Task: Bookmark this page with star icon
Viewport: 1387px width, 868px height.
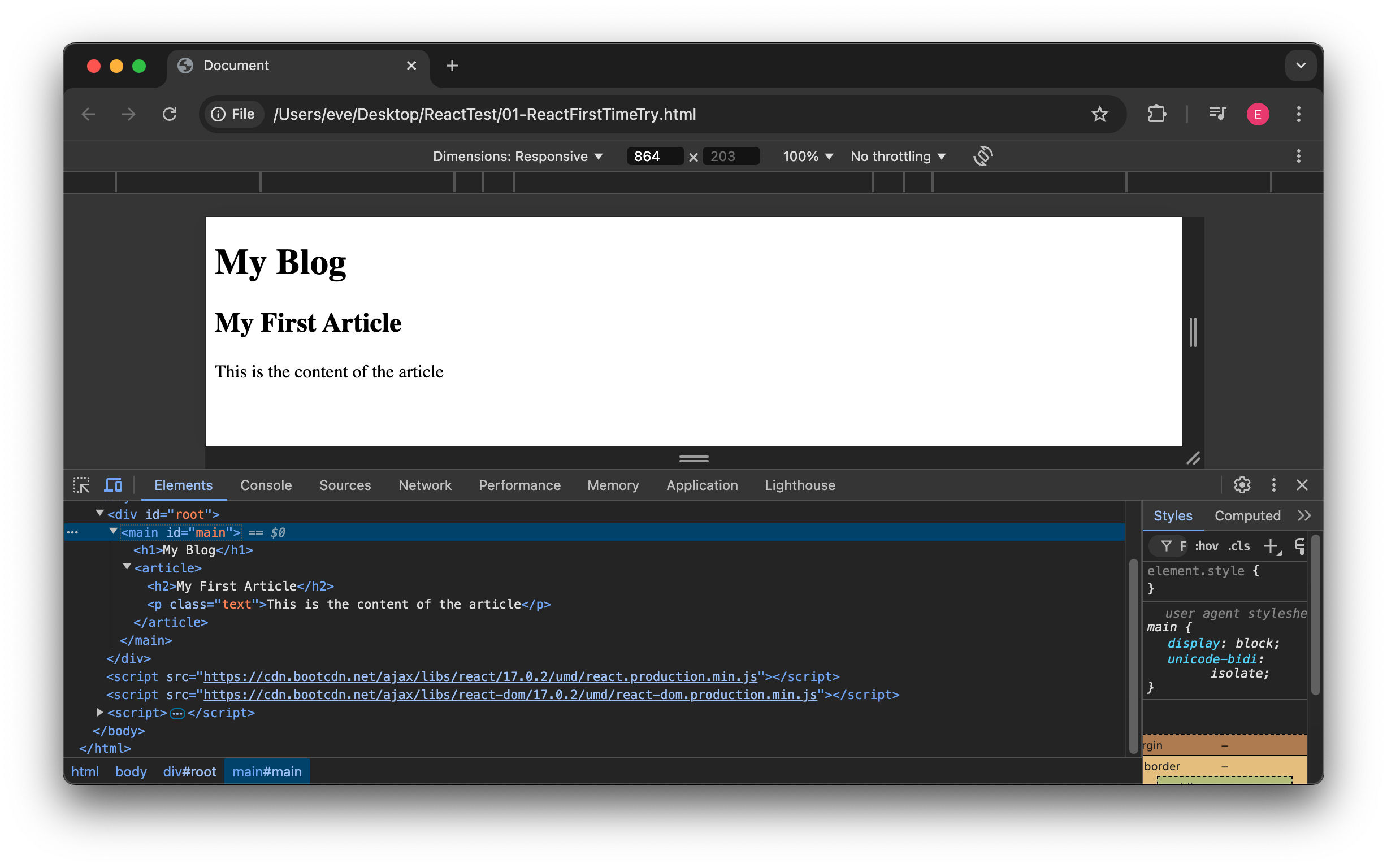Action: tap(1099, 114)
